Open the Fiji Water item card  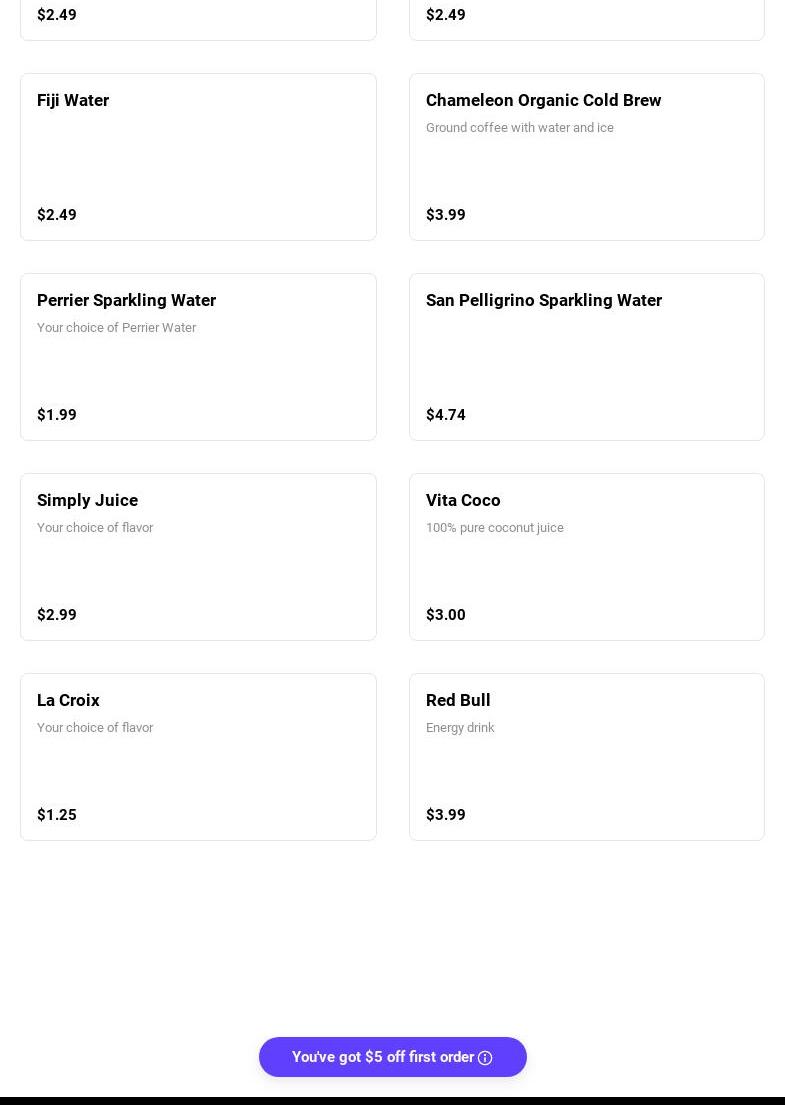click(198, 157)
